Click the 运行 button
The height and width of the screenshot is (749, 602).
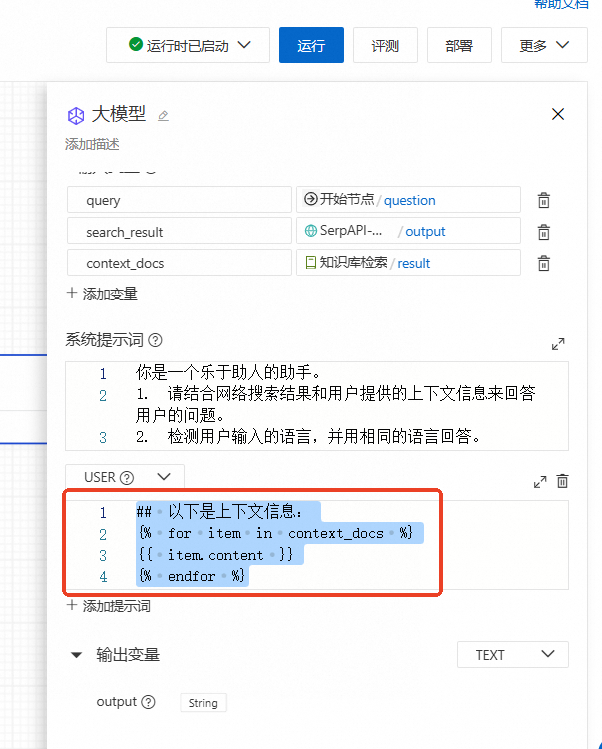(x=311, y=45)
